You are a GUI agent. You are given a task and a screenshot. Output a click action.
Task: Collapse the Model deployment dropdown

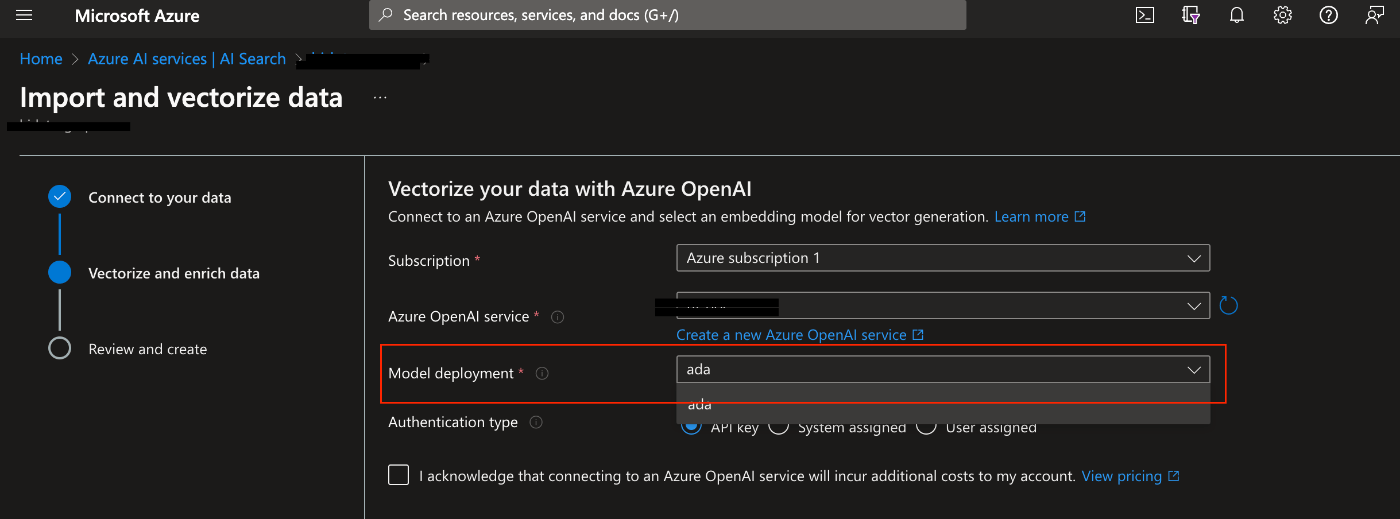coord(943,369)
